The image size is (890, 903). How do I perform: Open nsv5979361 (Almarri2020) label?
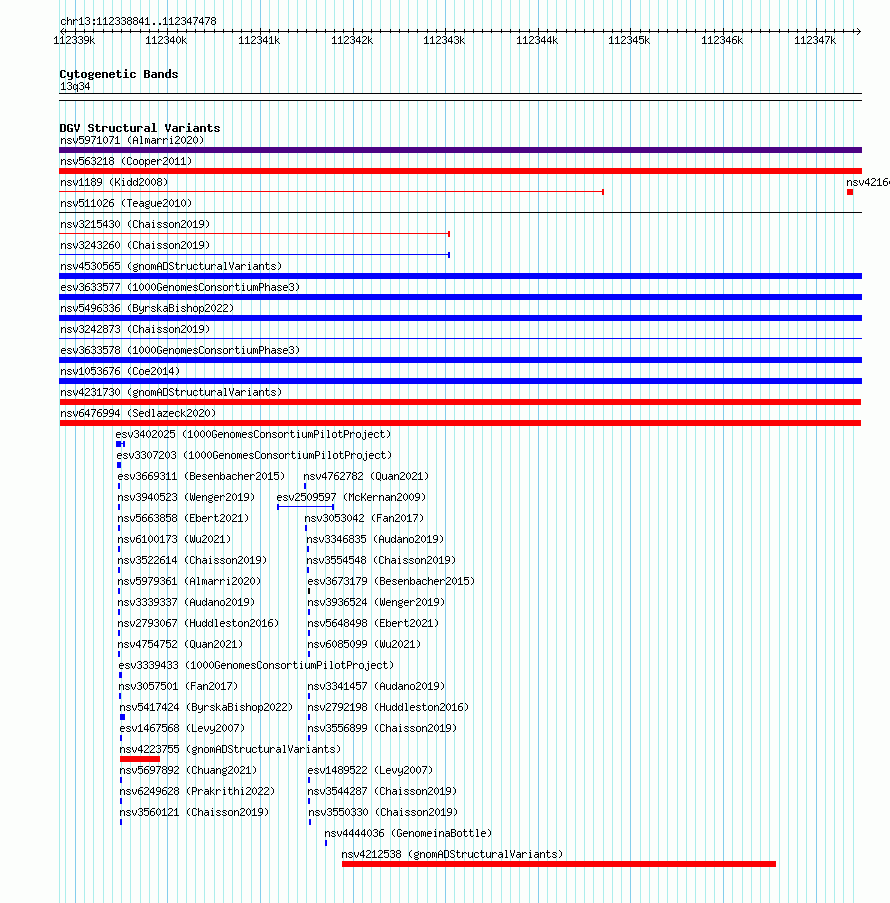[190, 582]
